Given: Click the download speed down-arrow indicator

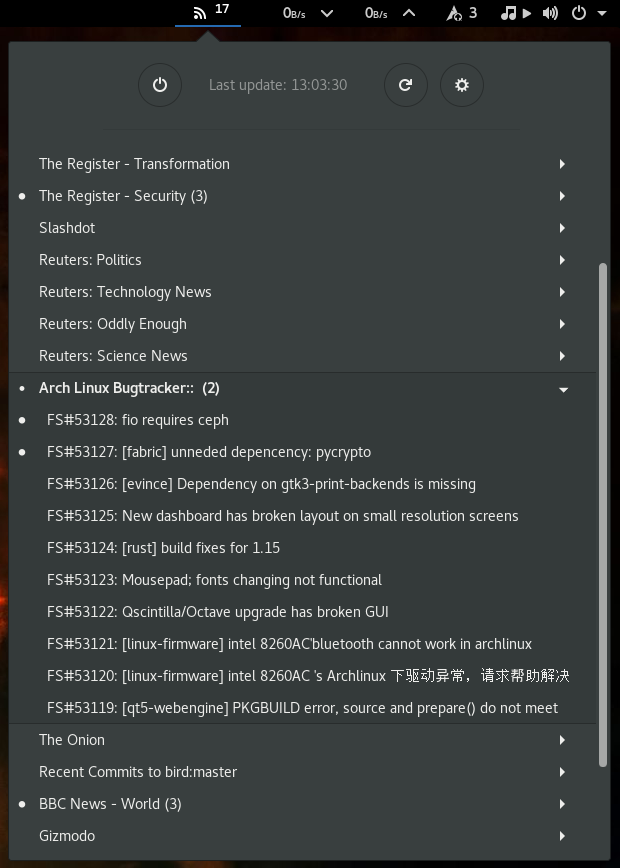Looking at the screenshot, I should point(326,13).
